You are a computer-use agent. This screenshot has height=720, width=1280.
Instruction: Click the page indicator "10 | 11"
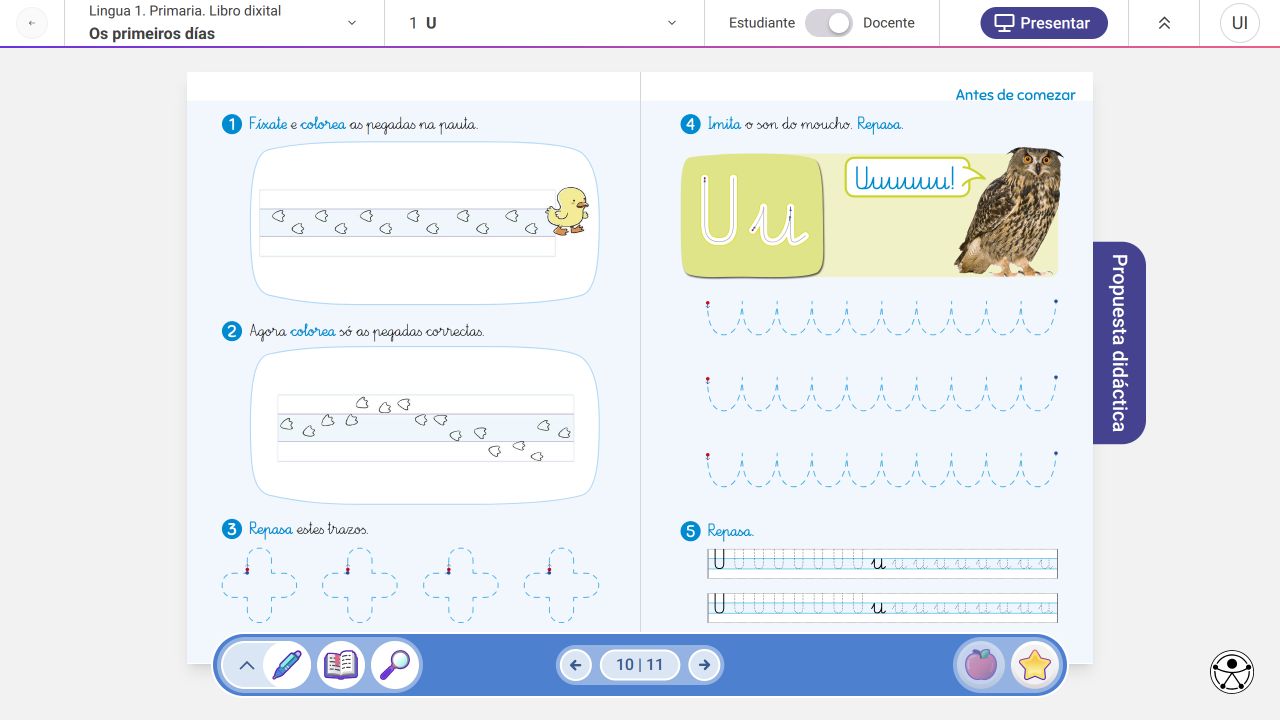point(640,665)
